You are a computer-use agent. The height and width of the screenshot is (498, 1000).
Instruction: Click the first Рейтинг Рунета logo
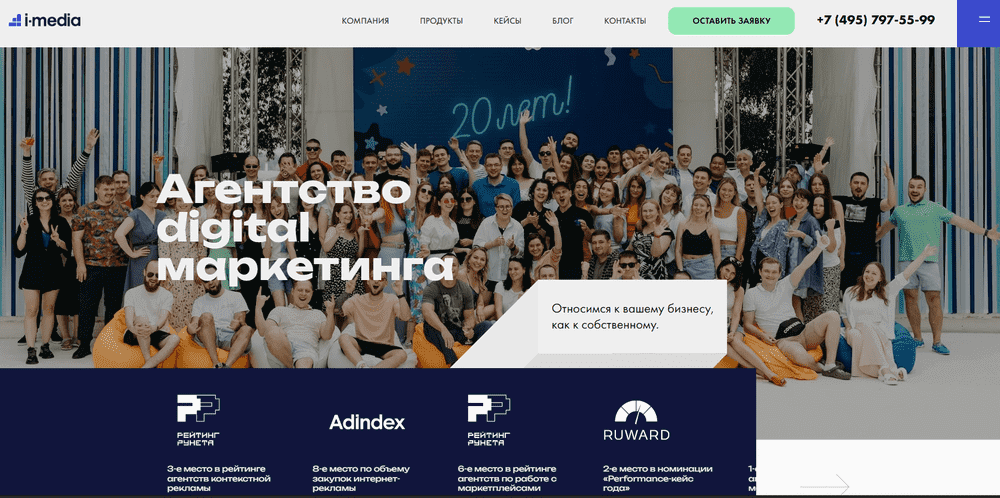(198, 420)
